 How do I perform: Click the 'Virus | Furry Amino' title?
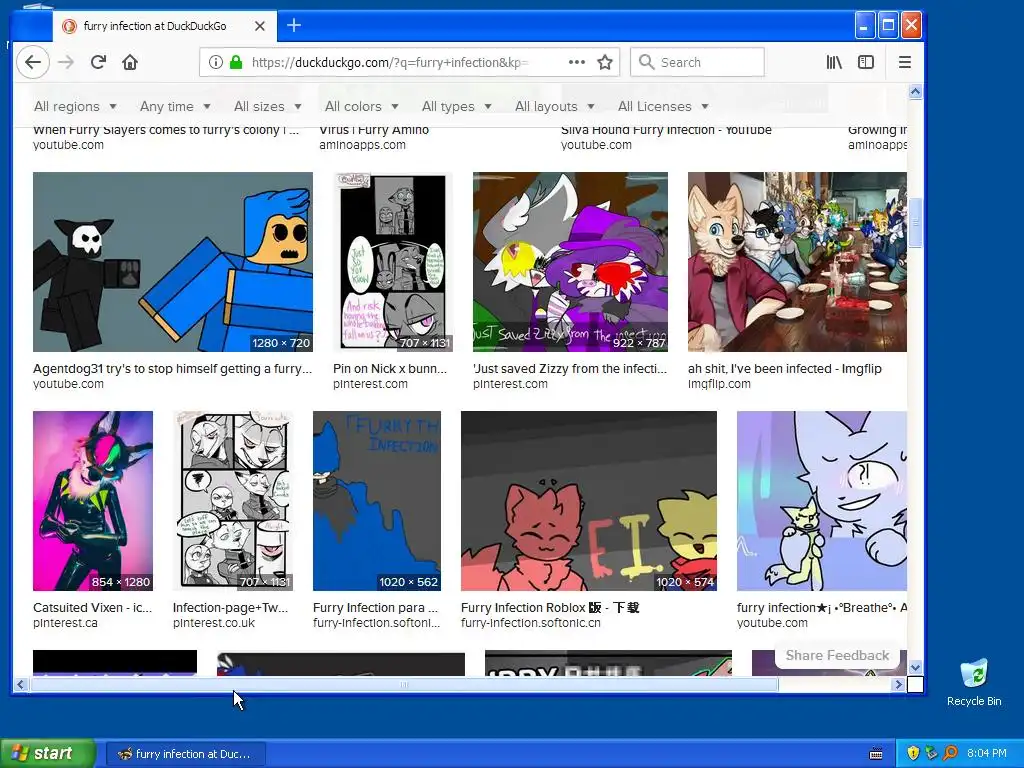(x=374, y=130)
